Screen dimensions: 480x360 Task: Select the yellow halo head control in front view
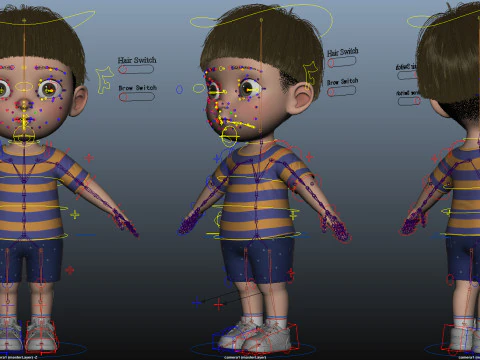coord(47,19)
